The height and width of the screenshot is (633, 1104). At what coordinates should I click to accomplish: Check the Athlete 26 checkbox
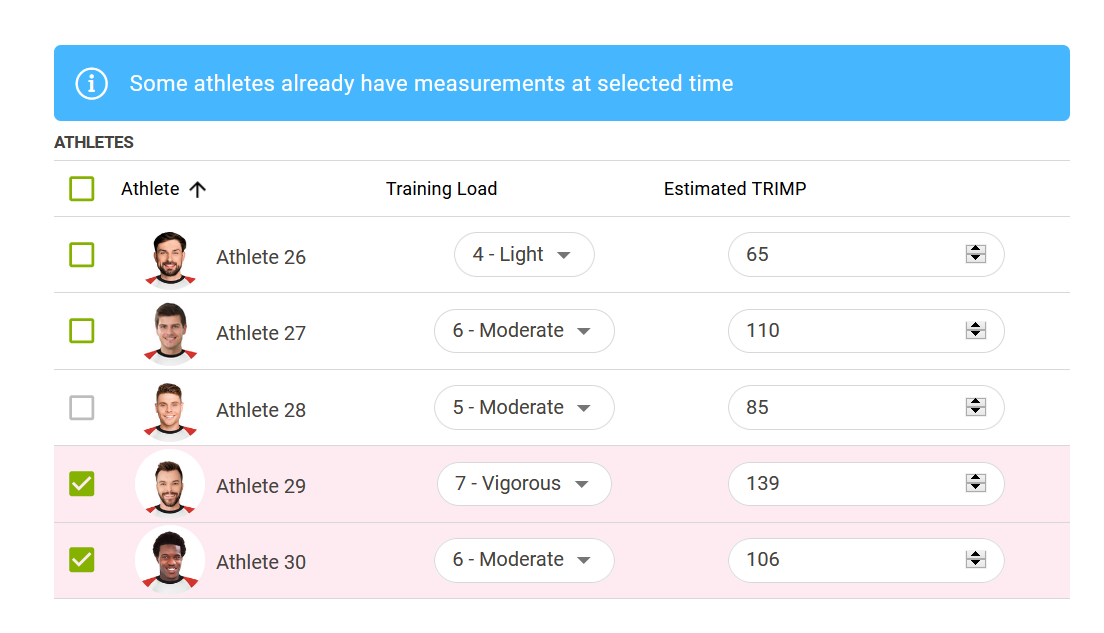[82, 255]
